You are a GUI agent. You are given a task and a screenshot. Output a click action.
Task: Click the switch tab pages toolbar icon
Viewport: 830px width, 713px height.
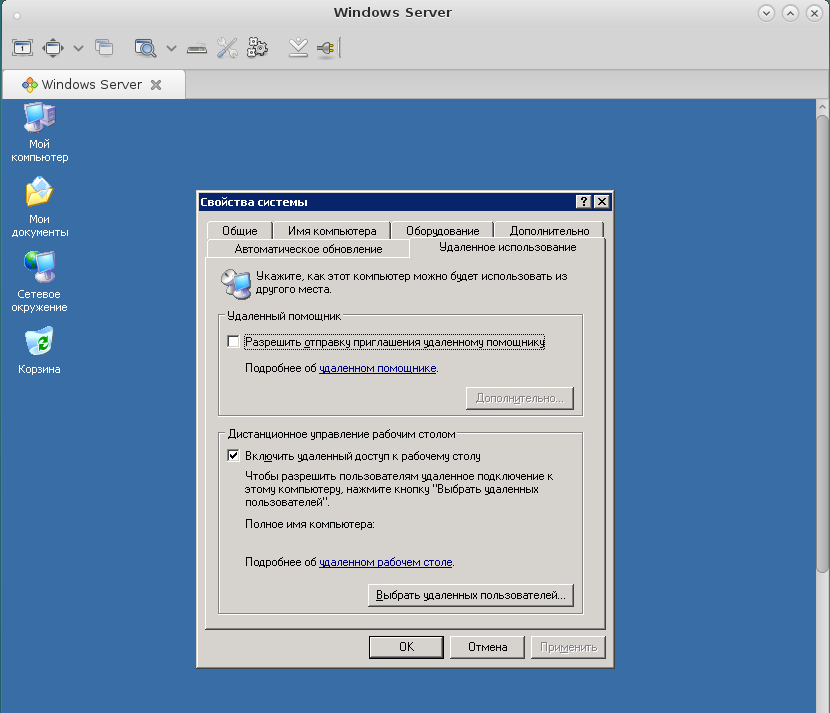tap(104, 48)
